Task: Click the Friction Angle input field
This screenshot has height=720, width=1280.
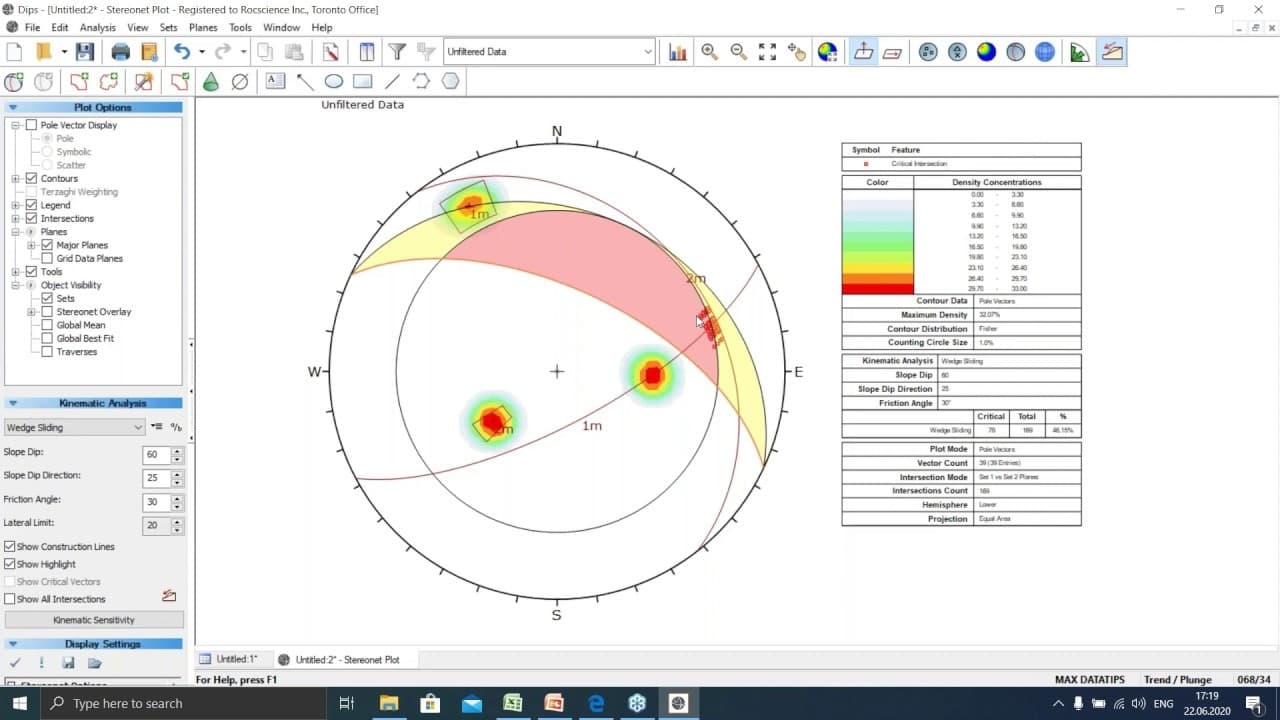Action: [157, 502]
